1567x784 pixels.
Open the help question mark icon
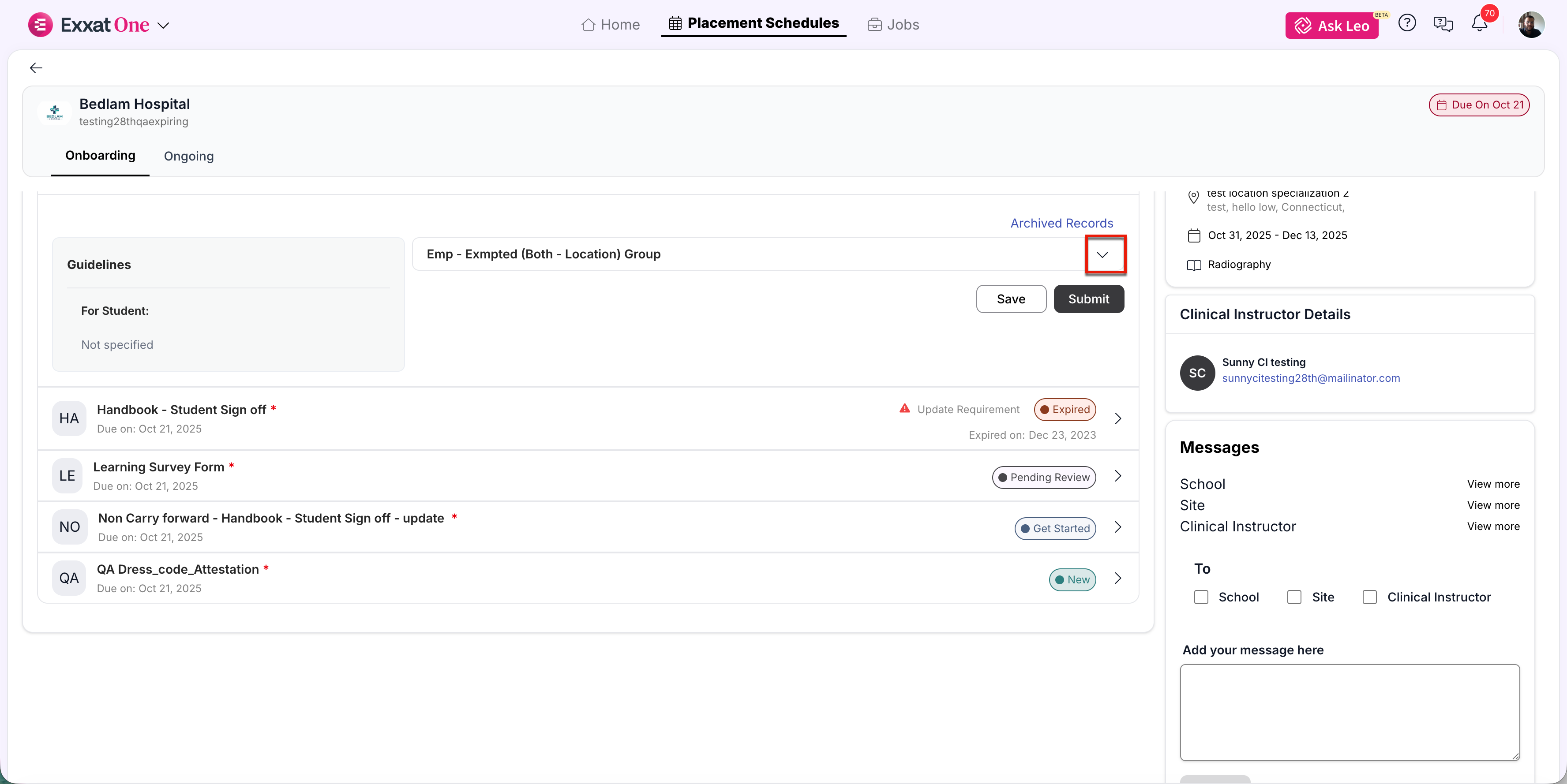pyautogui.click(x=1406, y=24)
